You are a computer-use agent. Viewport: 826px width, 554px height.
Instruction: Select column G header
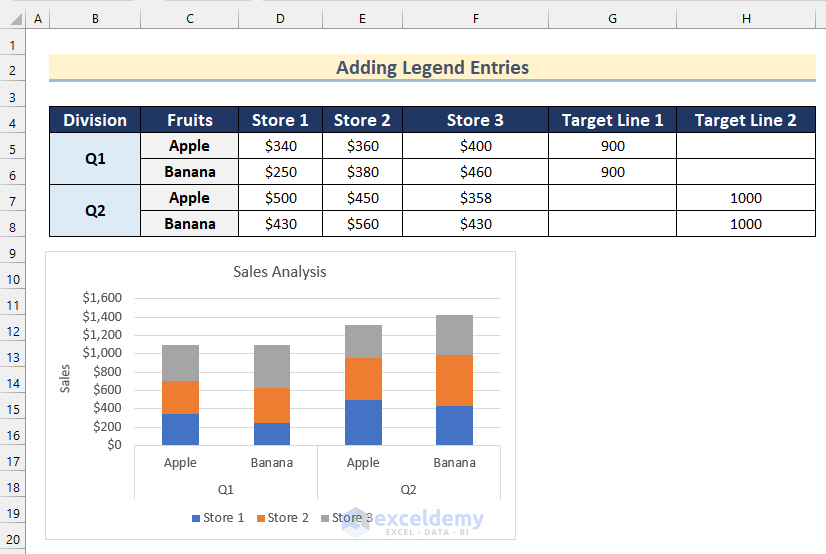click(x=612, y=19)
